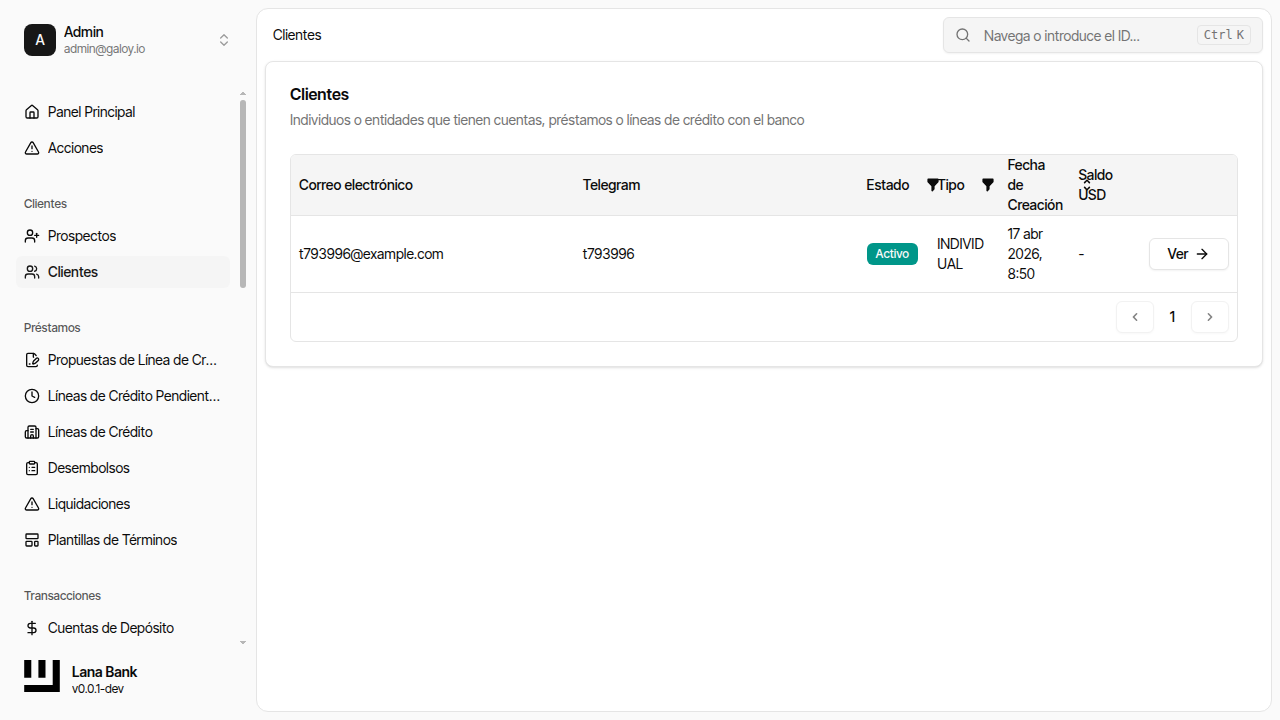Click inside the ID search field
The height and width of the screenshot is (720, 1280).
(x=1080, y=35)
